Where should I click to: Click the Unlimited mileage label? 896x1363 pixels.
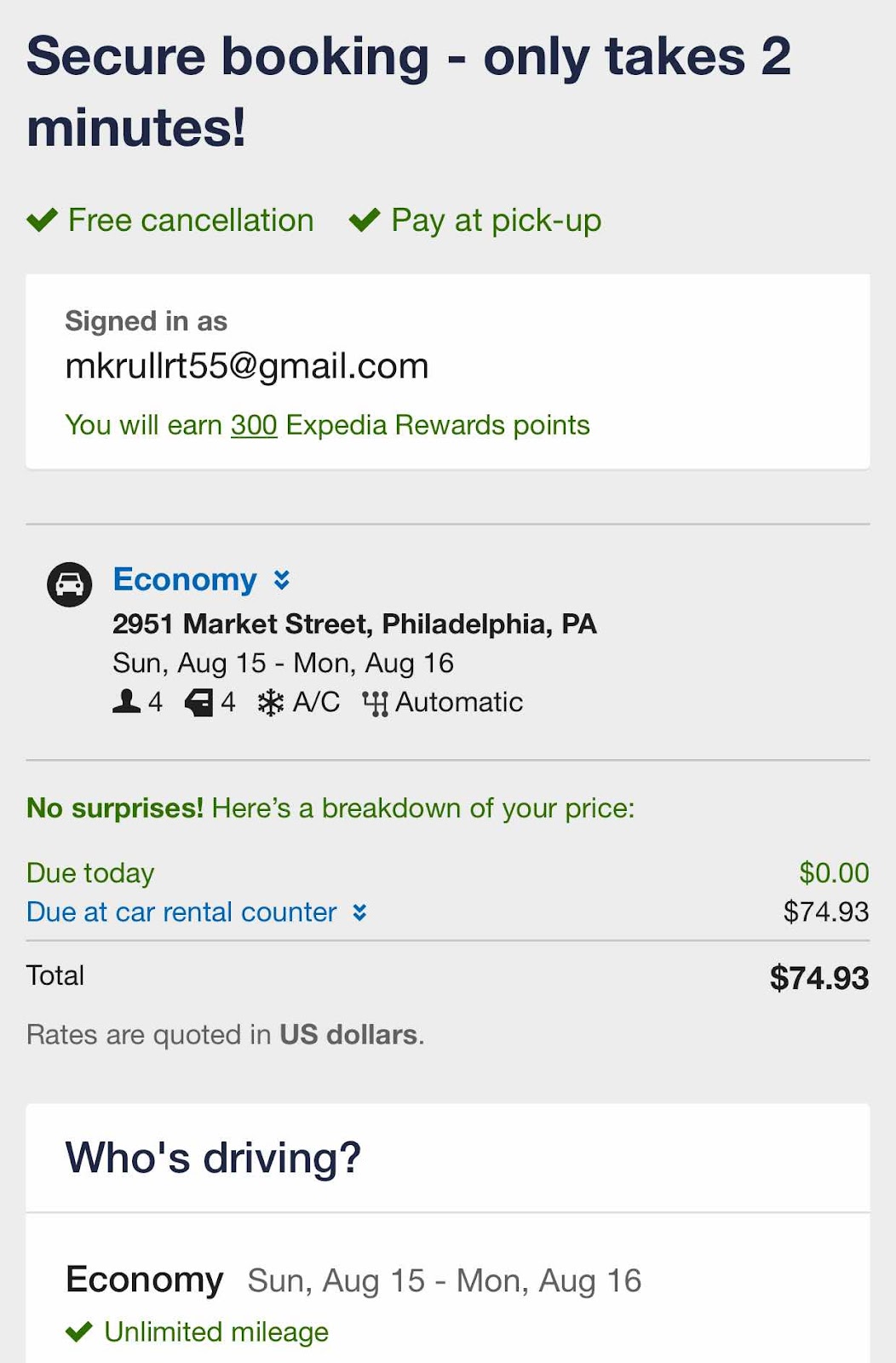[216, 1331]
